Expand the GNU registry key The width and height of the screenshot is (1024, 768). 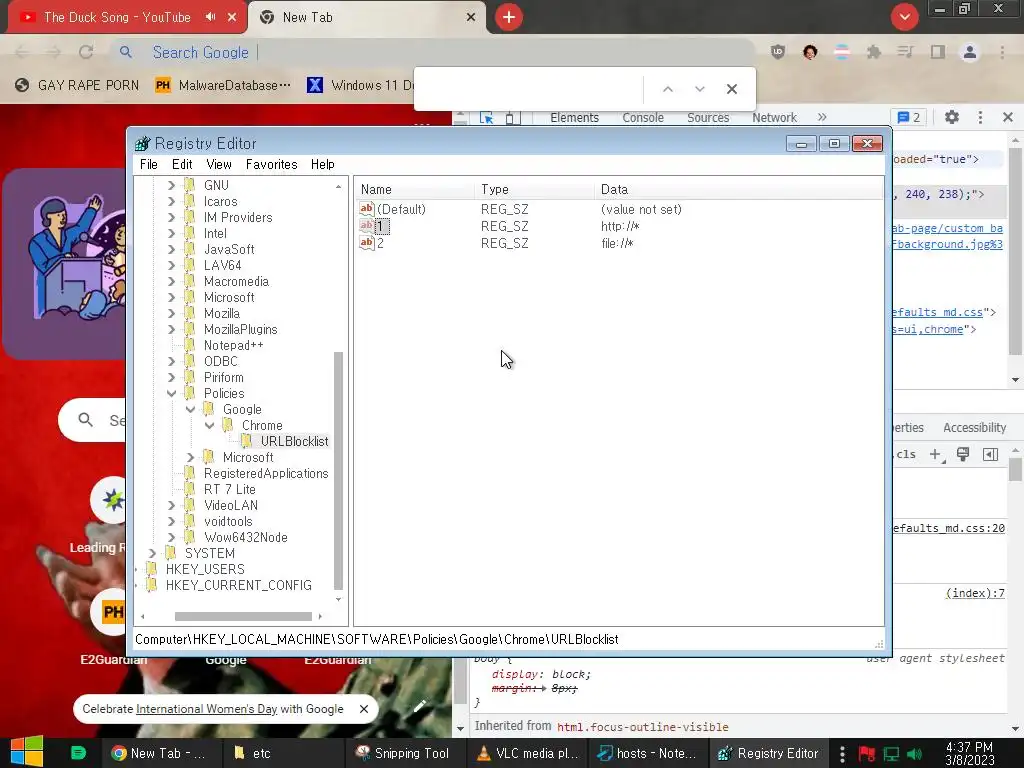pyautogui.click(x=171, y=185)
